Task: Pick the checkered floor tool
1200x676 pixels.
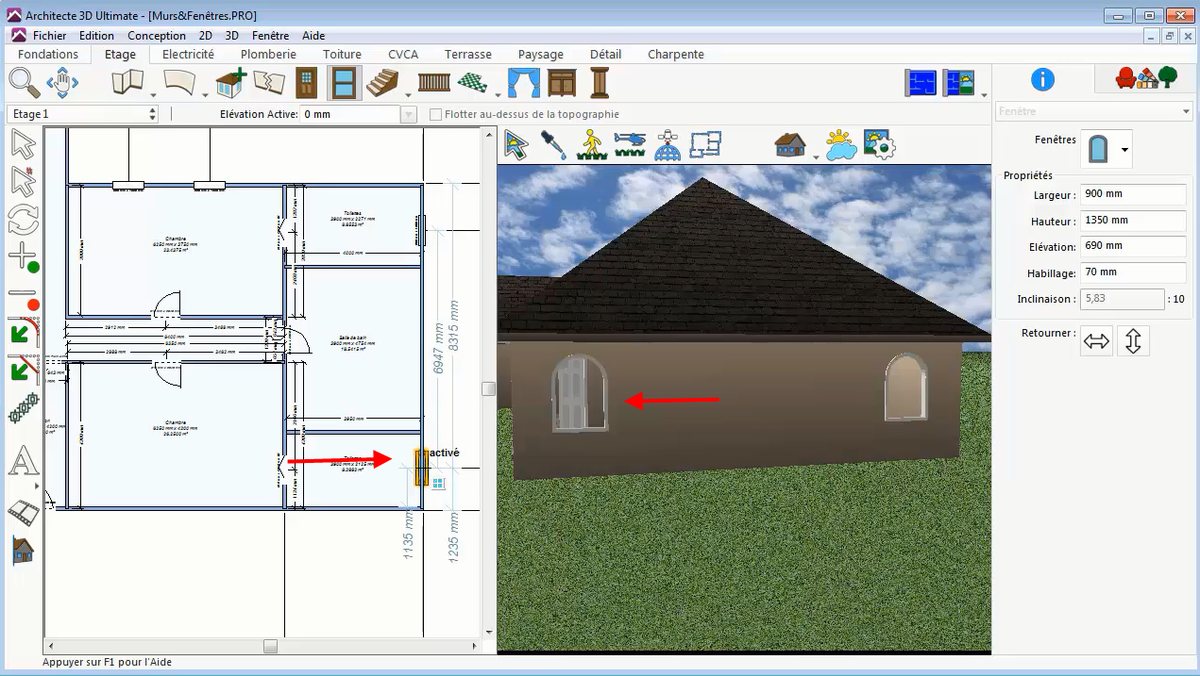Action: coord(472,83)
